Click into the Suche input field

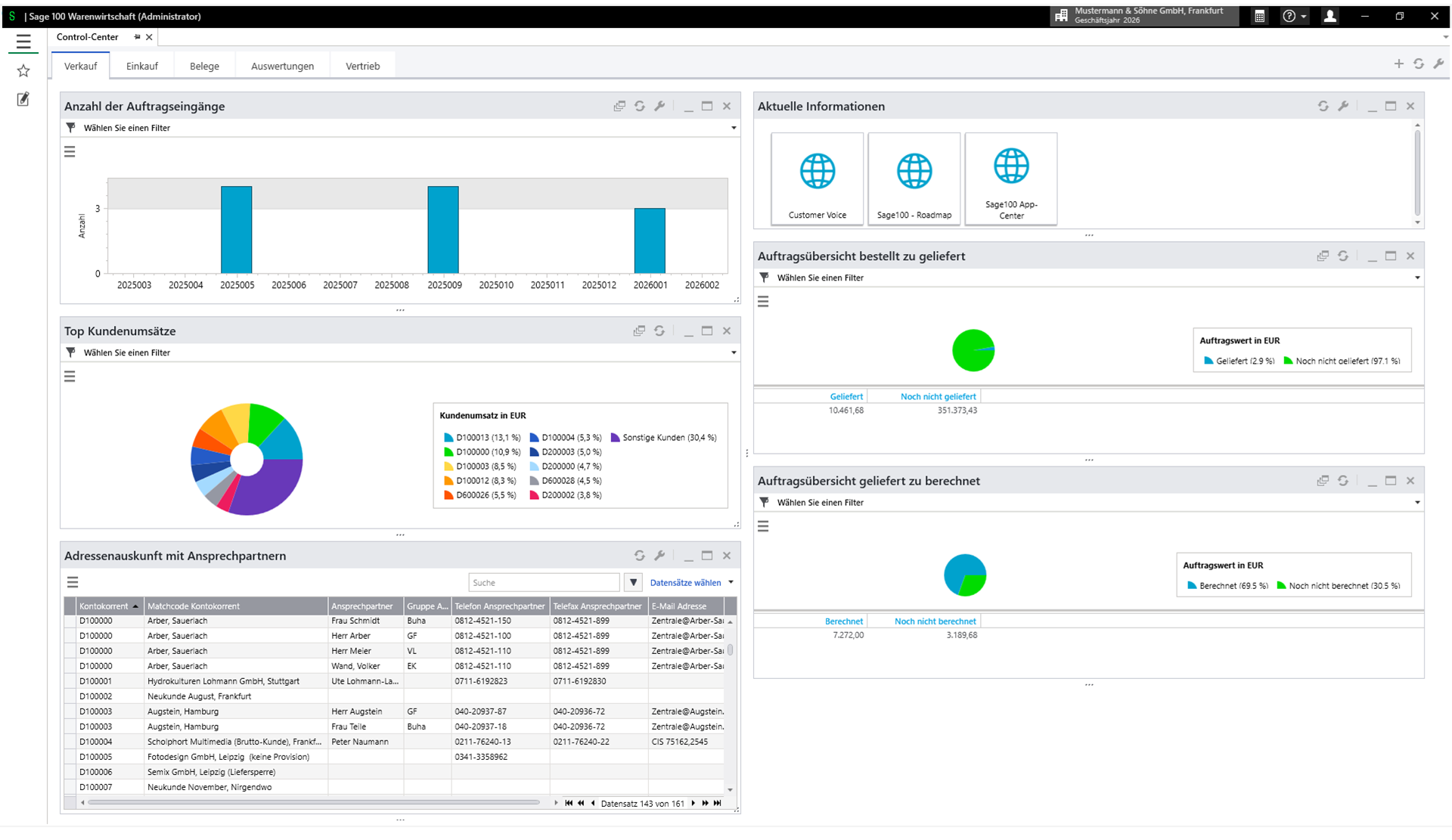pyautogui.click(x=543, y=583)
